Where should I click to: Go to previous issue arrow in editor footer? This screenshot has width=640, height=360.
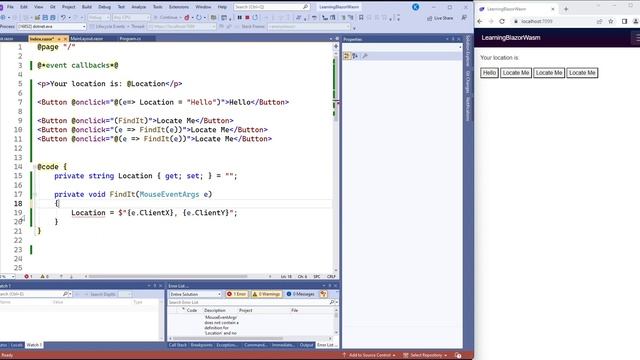coord(61,276)
